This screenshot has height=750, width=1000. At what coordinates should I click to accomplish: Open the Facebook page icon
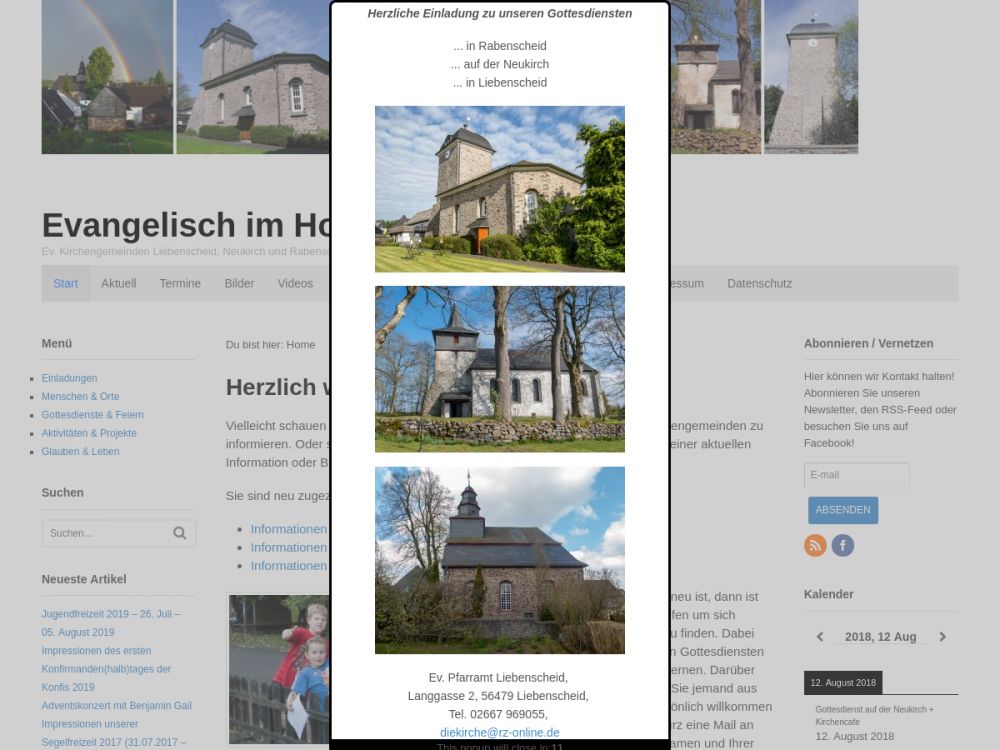(x=843, y=546)
